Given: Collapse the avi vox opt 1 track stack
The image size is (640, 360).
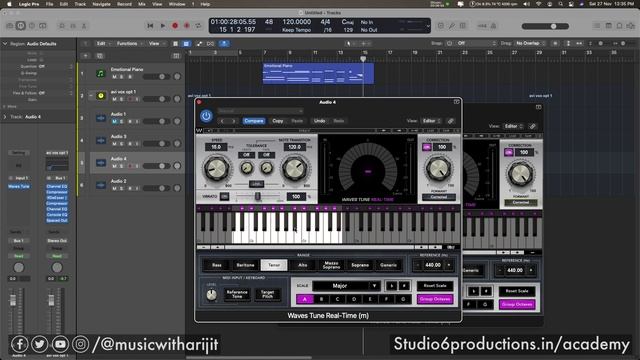Looking at the screenshot, I should pyautogui.click(x=91, y=96).
